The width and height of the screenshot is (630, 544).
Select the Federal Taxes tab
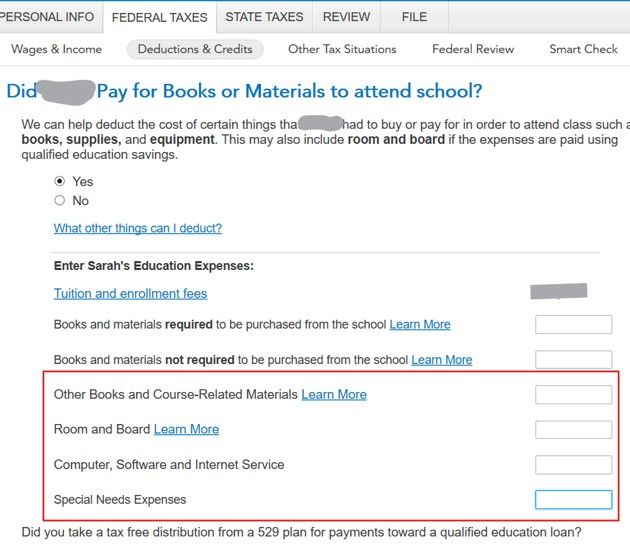pos(160,17)
